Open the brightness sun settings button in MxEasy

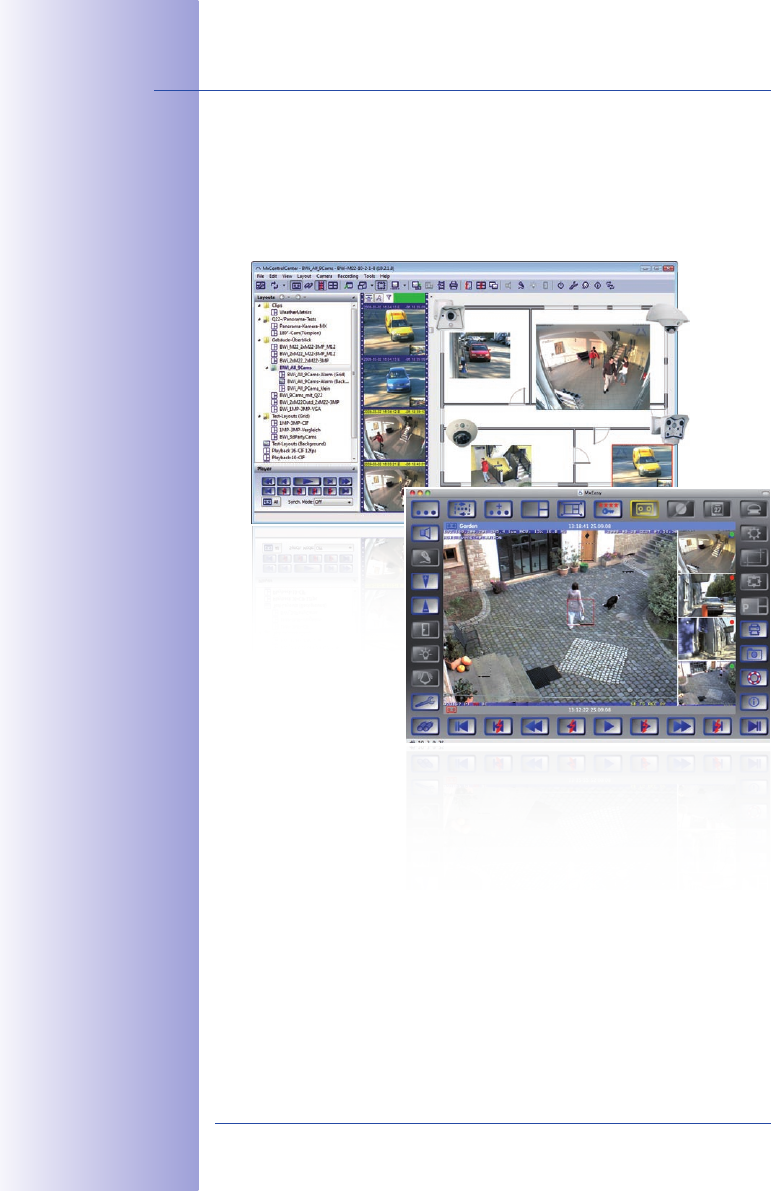[x=754, y=533]
